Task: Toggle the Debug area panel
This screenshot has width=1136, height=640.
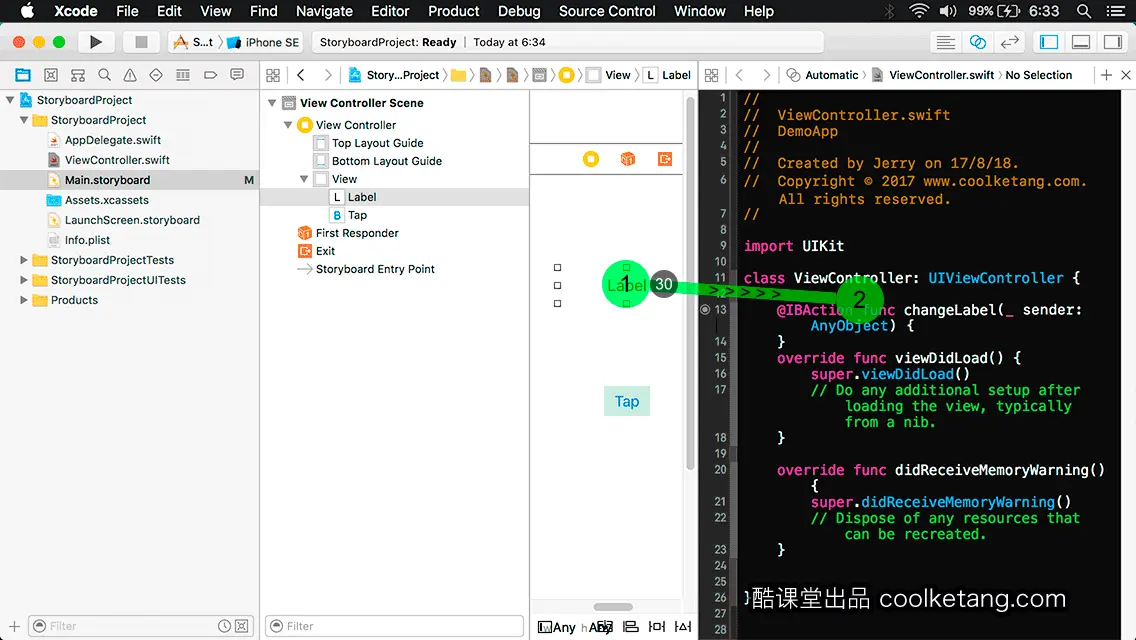Action: [x=1081, y=42]
